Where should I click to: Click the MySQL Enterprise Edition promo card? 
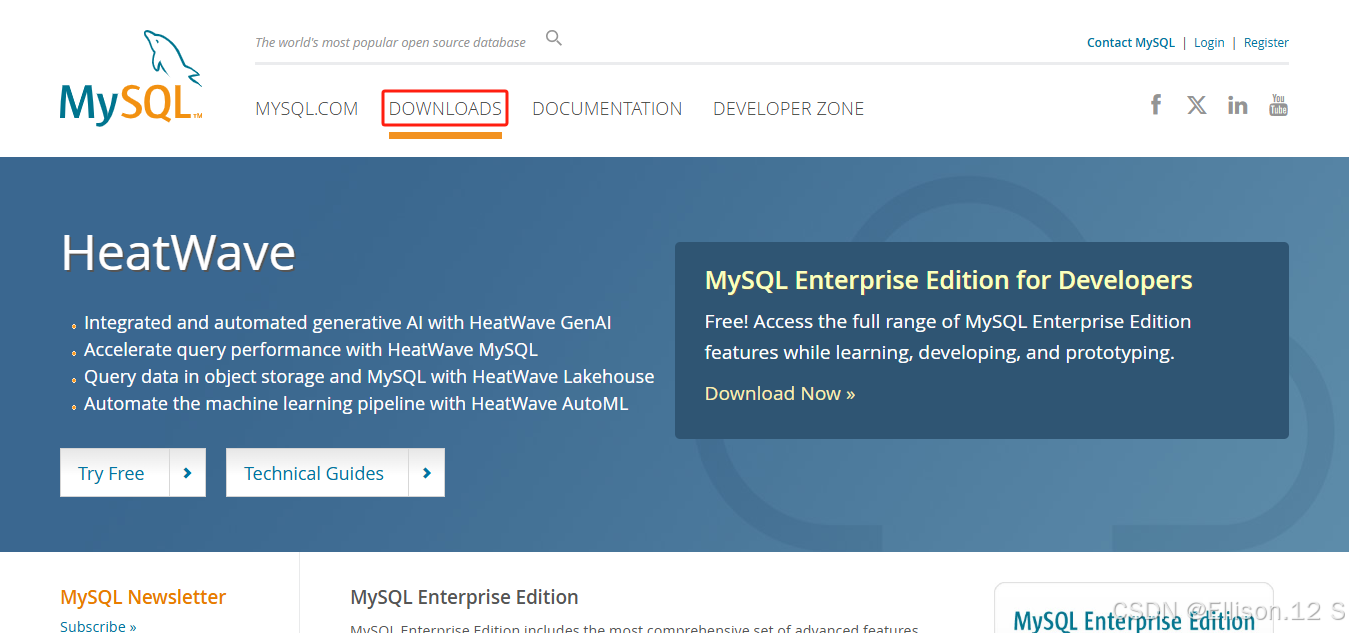pos(1133,608)
